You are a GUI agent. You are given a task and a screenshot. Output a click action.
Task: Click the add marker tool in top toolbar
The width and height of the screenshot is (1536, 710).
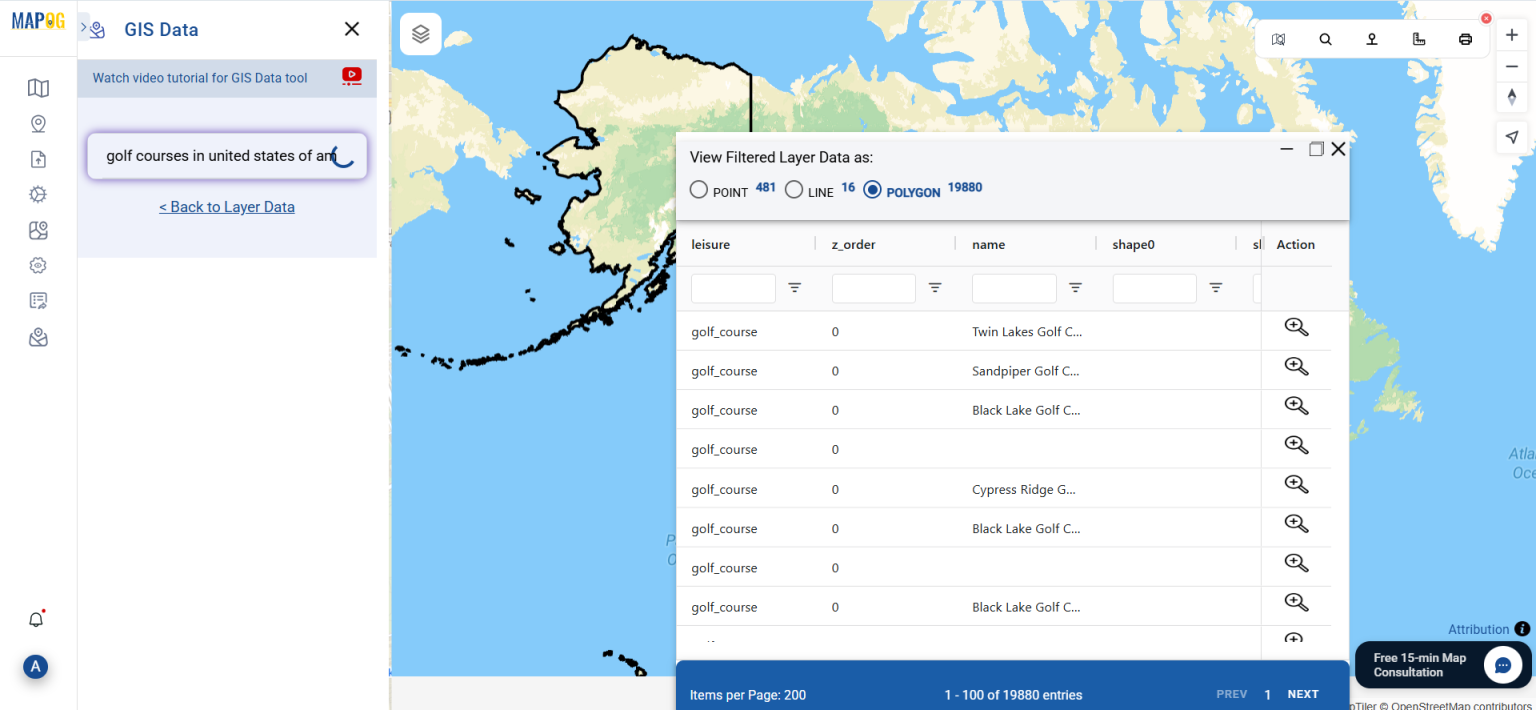[x=1371, y=39]
